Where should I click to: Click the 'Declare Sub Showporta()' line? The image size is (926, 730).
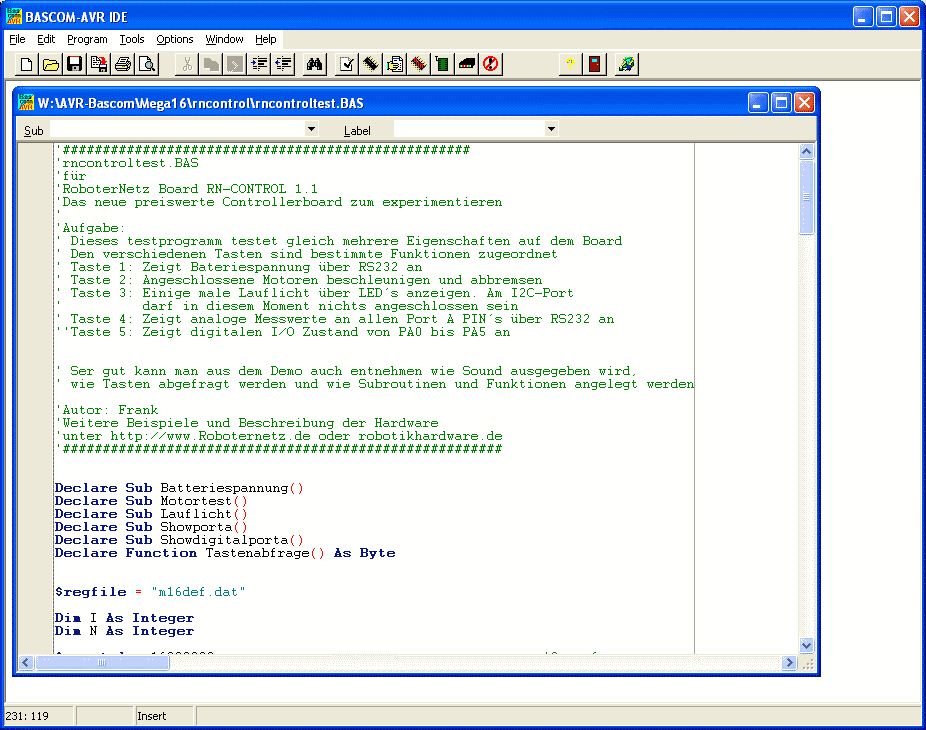pyautogui.click(x=151, y=527)
